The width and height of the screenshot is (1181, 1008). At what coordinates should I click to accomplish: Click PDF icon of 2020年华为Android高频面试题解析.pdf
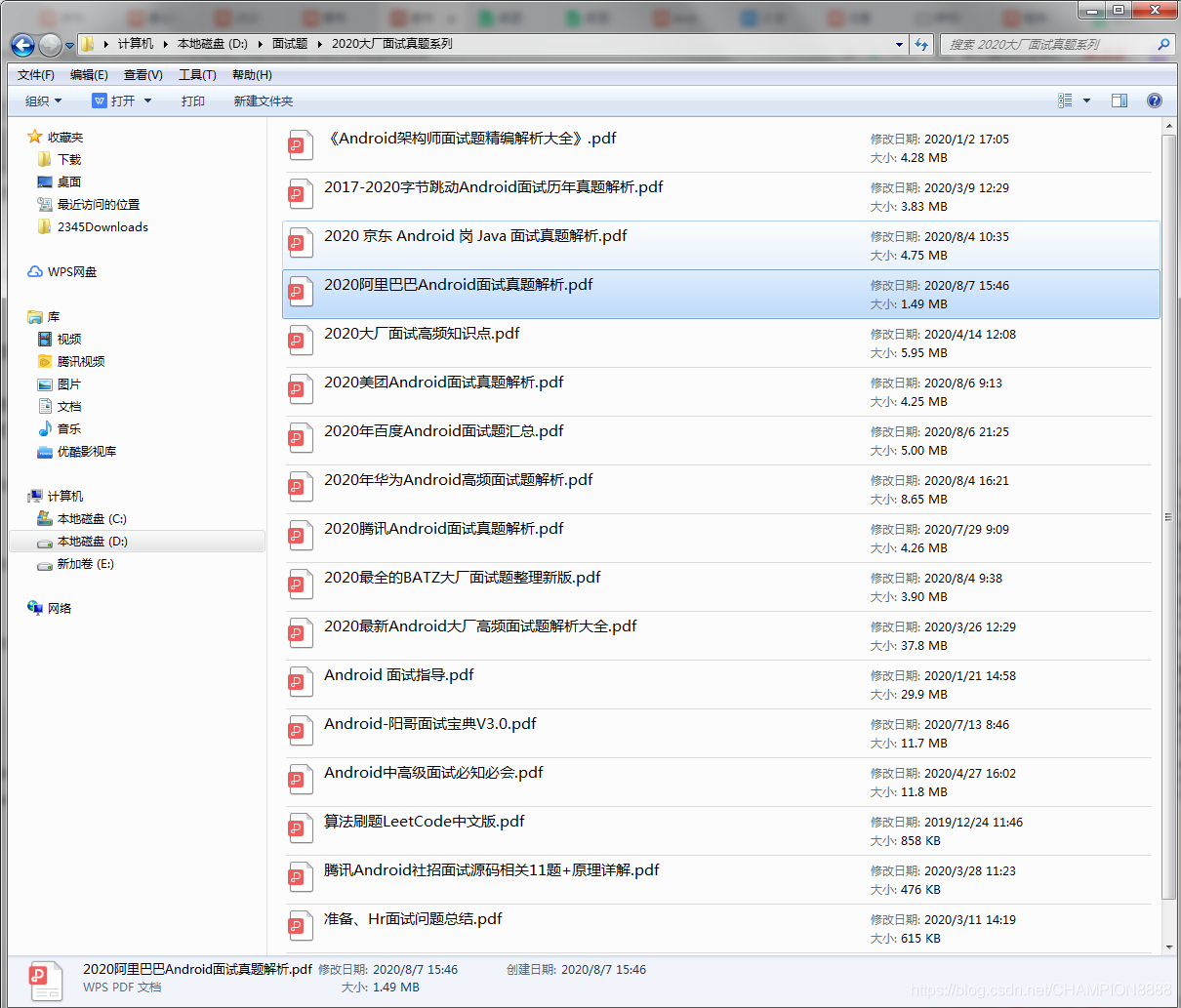(x=301, y=486)
